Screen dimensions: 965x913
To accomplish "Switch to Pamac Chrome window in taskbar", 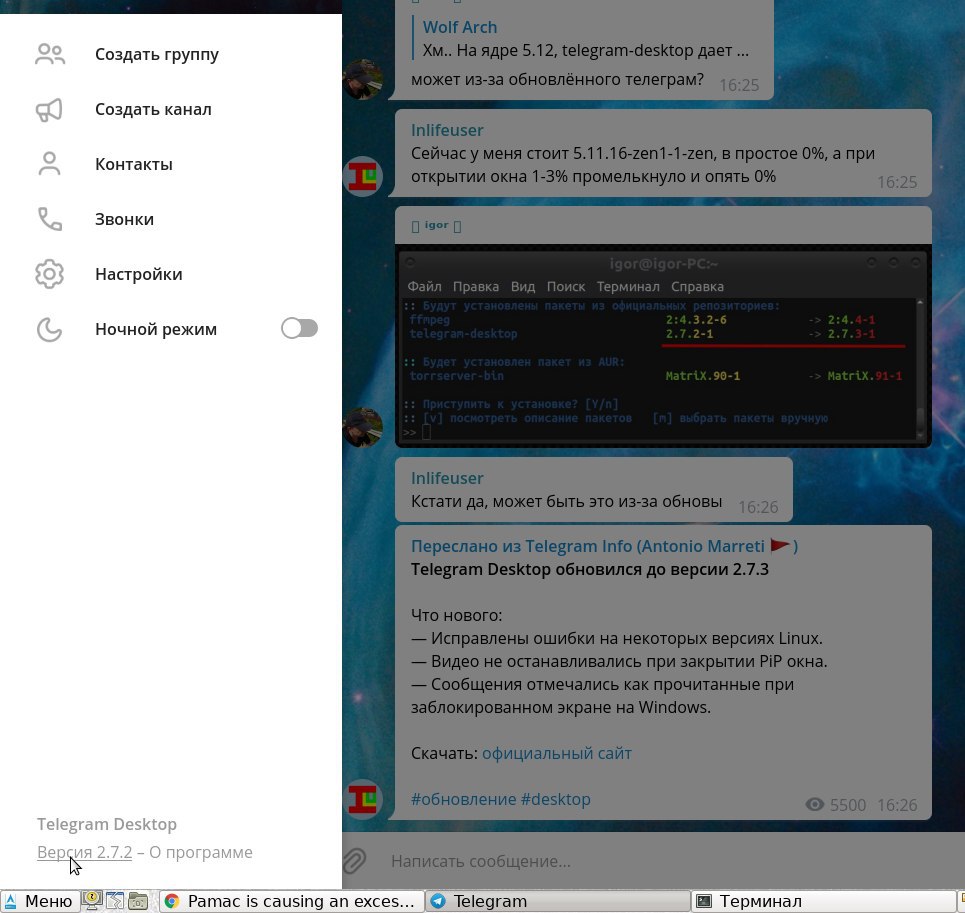I will [292, 901].
